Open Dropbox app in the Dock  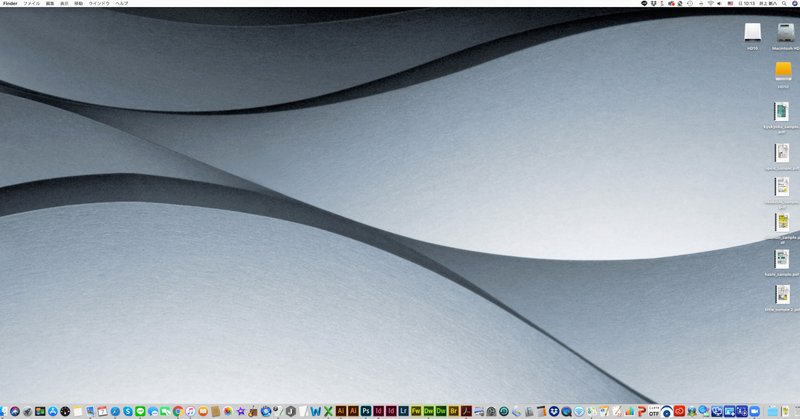click(x=554, y=411)
